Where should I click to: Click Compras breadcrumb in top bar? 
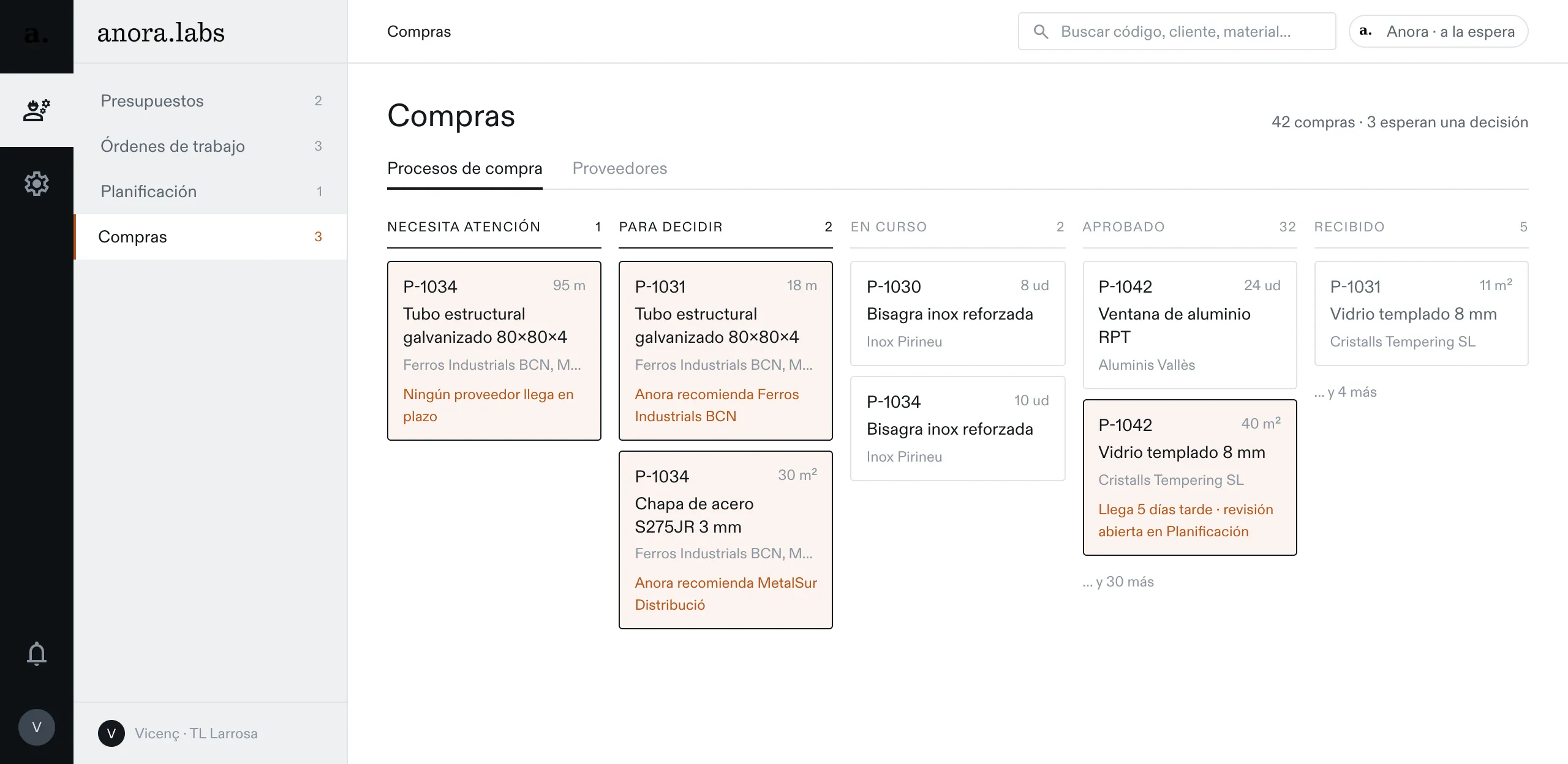click(x=419, y=31)
